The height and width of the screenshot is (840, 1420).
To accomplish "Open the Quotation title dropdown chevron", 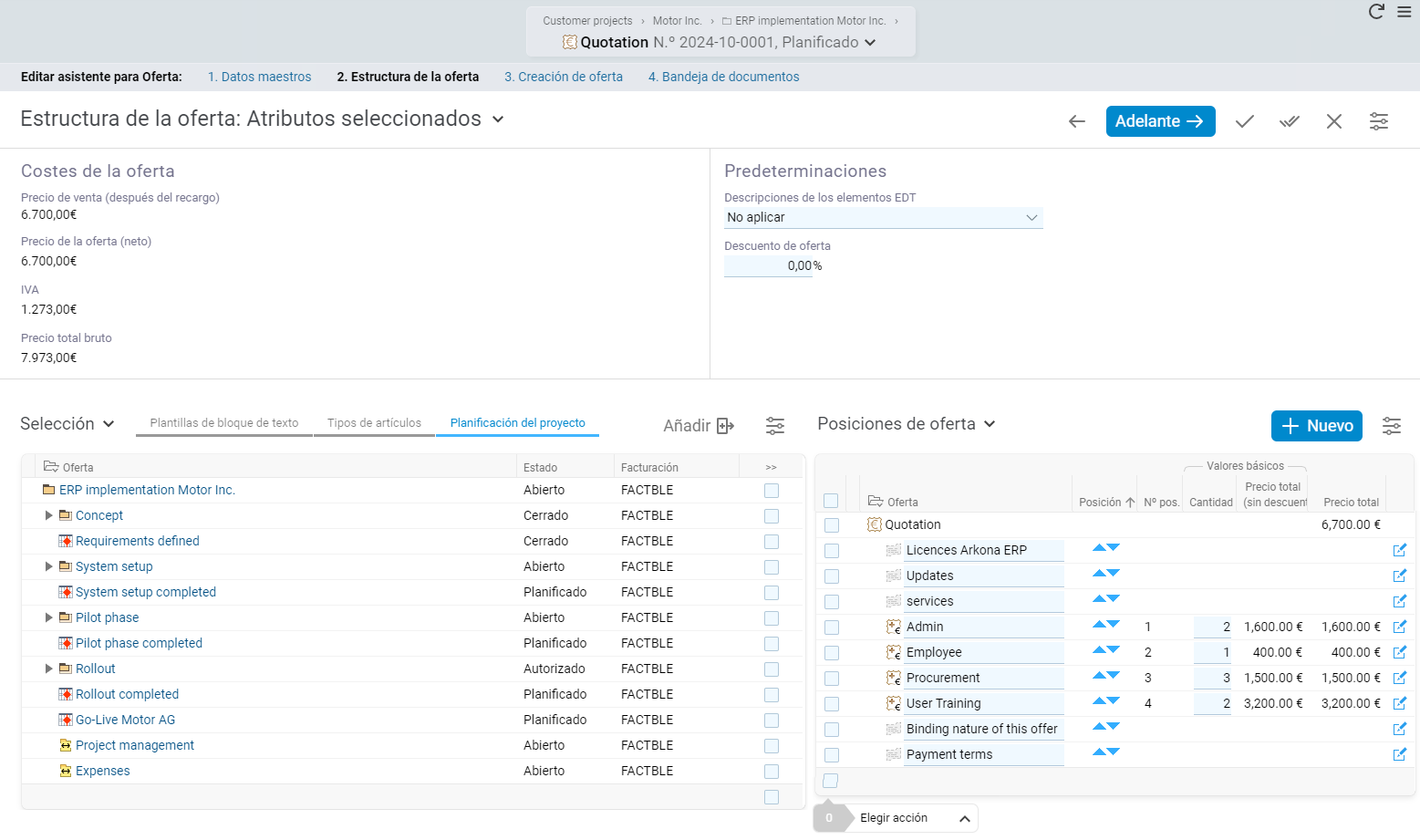I will tap(870, 43).
